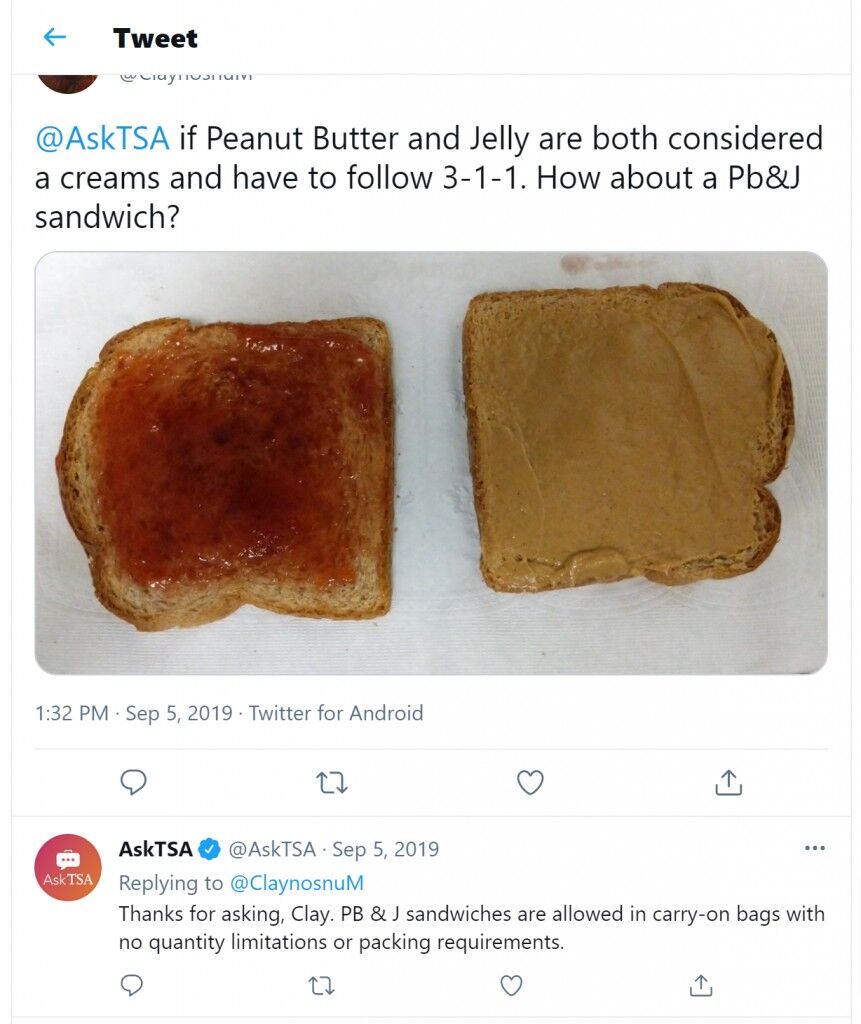
Task: Like the AskTSA reply
Action: [x=511, y=985]
